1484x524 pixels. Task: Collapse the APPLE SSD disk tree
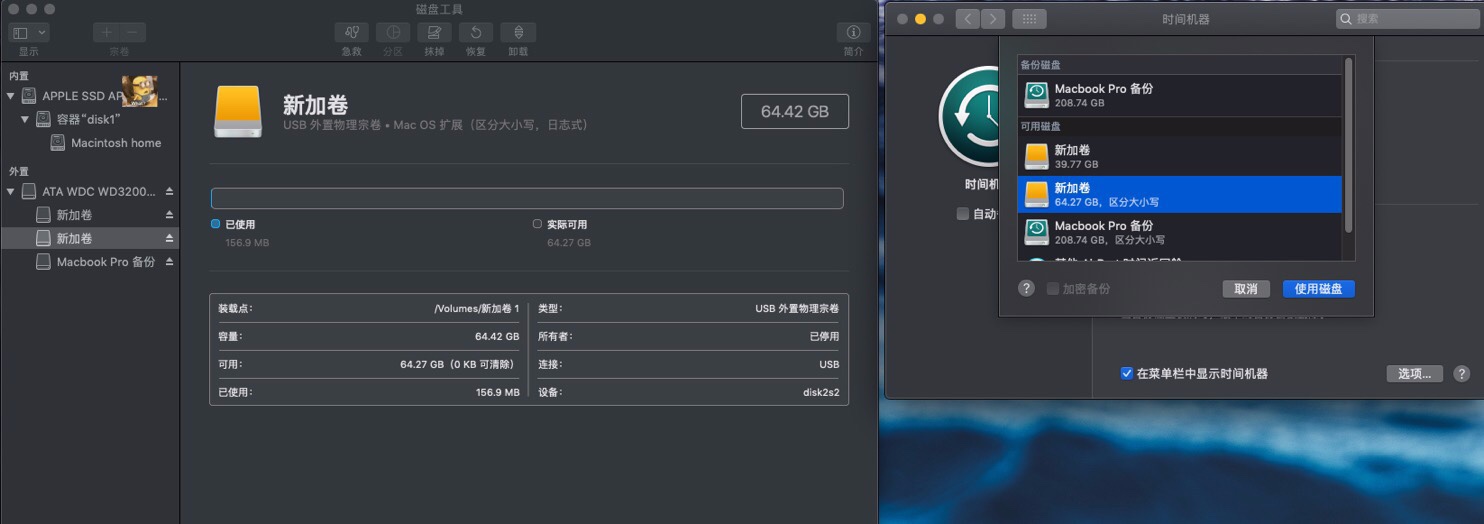(11, 97)
